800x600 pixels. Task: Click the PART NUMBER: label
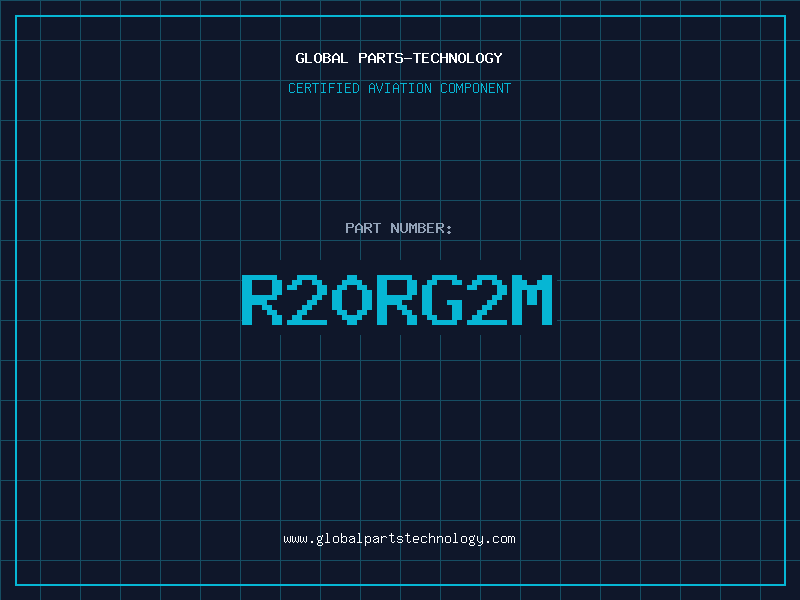tap(399, 228)
